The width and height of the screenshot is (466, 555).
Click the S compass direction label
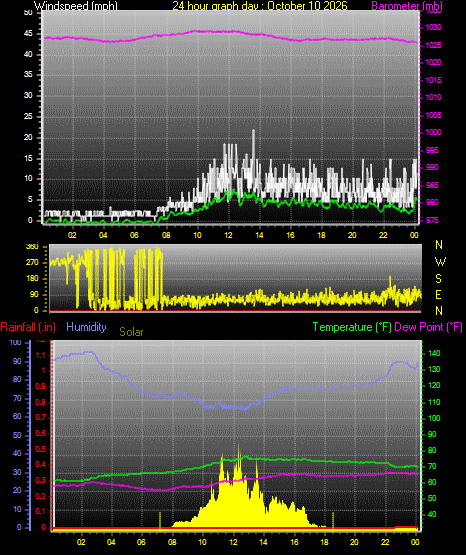point(438,279)
